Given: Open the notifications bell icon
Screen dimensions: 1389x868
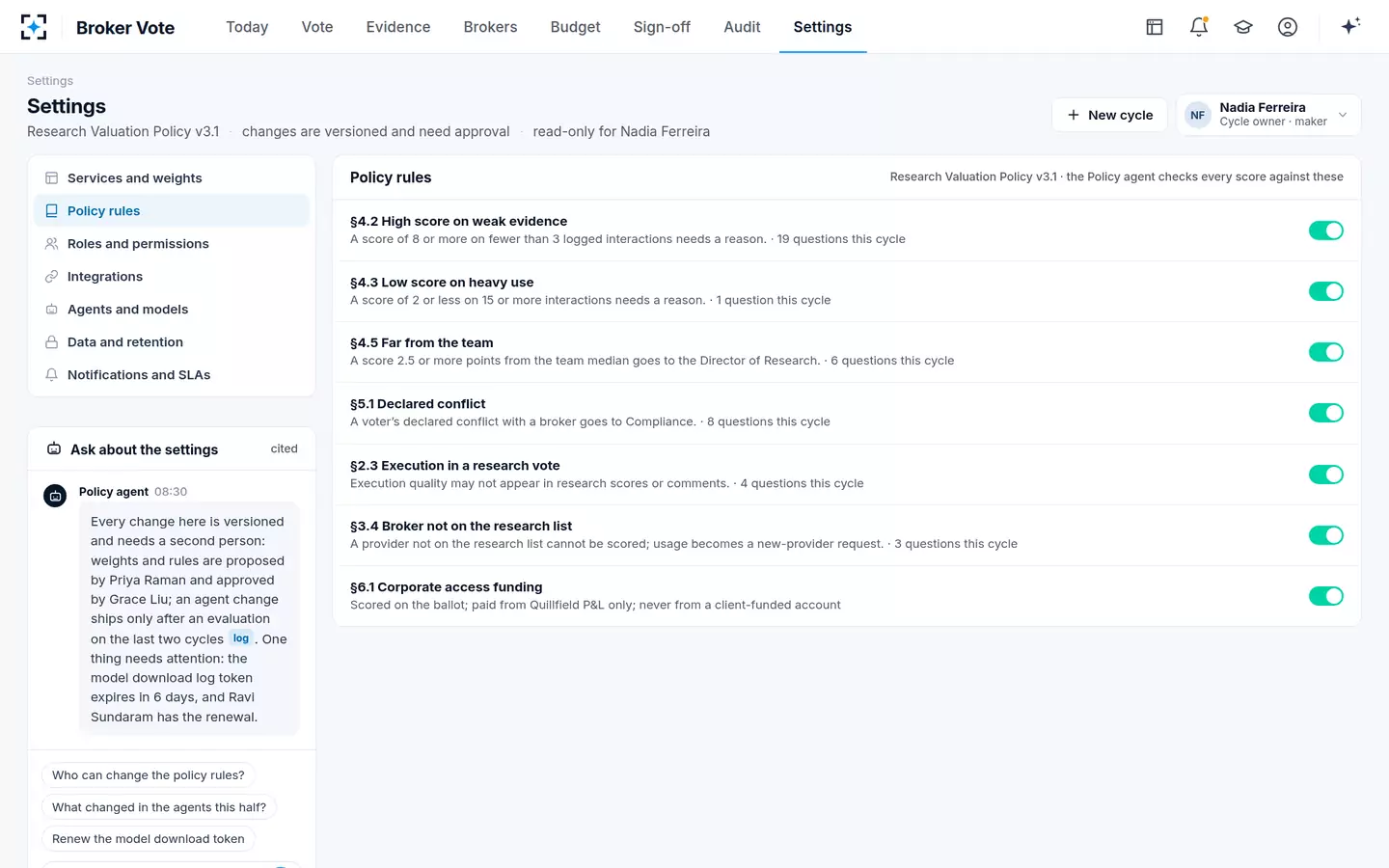Looking at the screenshot, I should (x=1199, y=27).
